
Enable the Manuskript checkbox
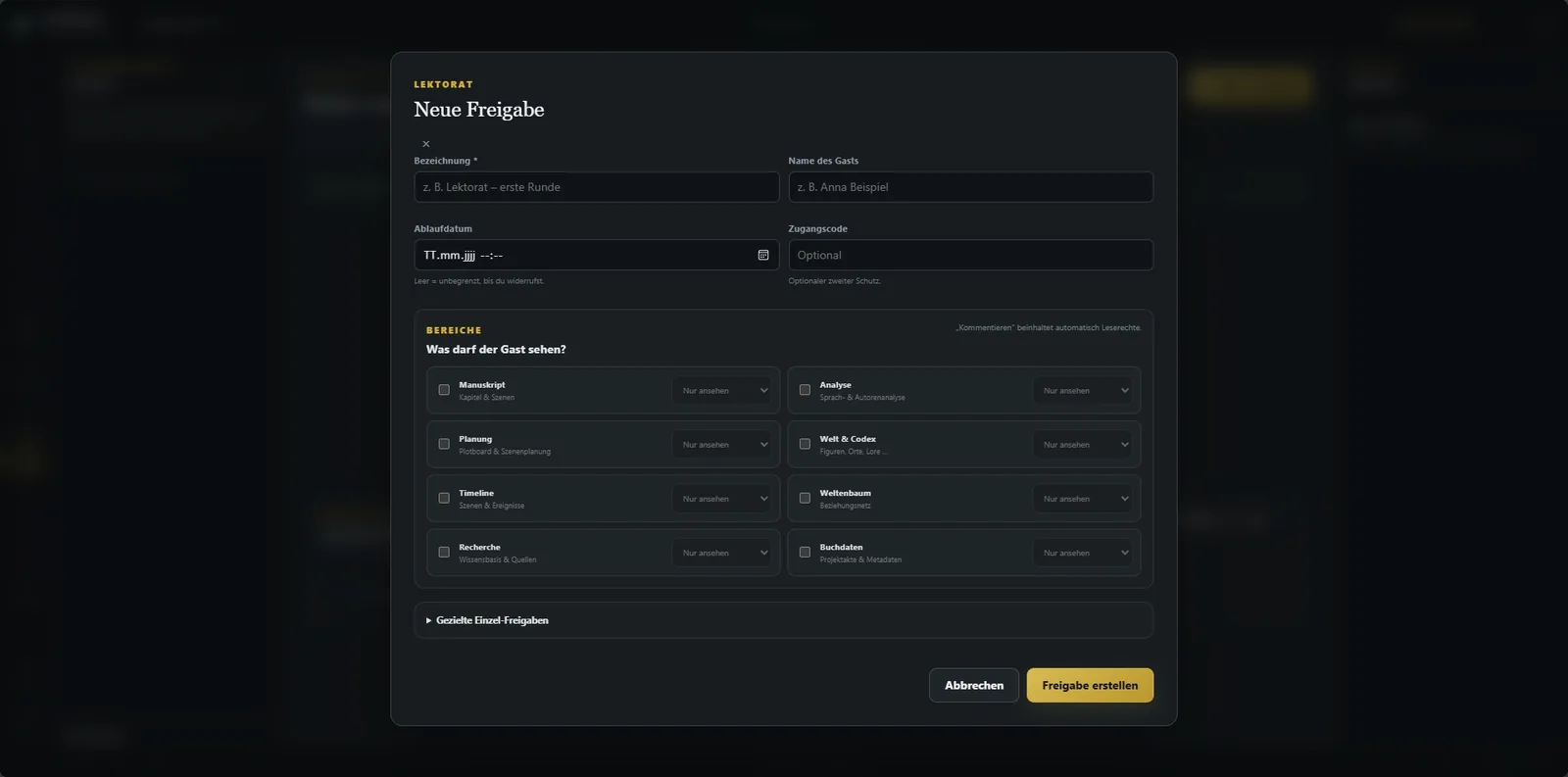coord(444,390)
